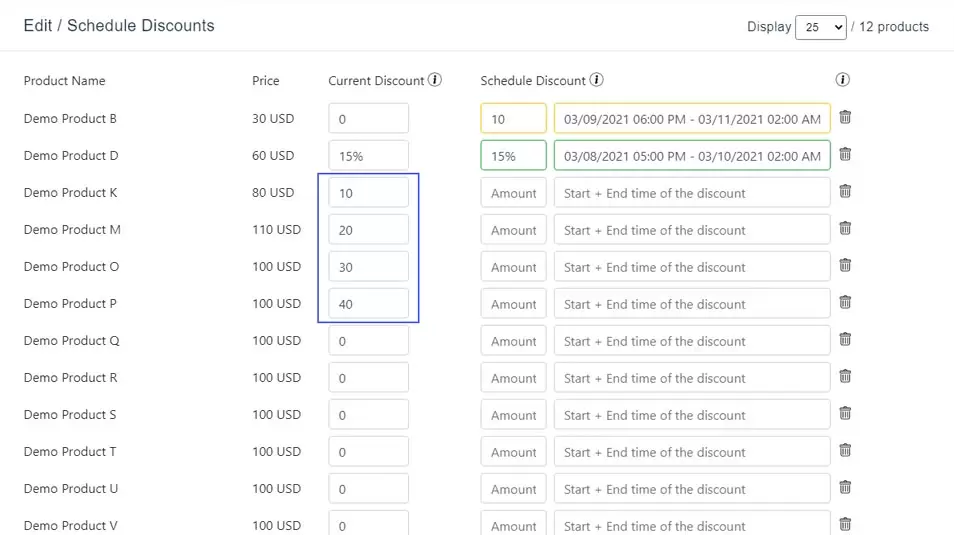This screenshot has height=535, width=954.
Task: Click the 30 USD price
Action: [273, 119]
